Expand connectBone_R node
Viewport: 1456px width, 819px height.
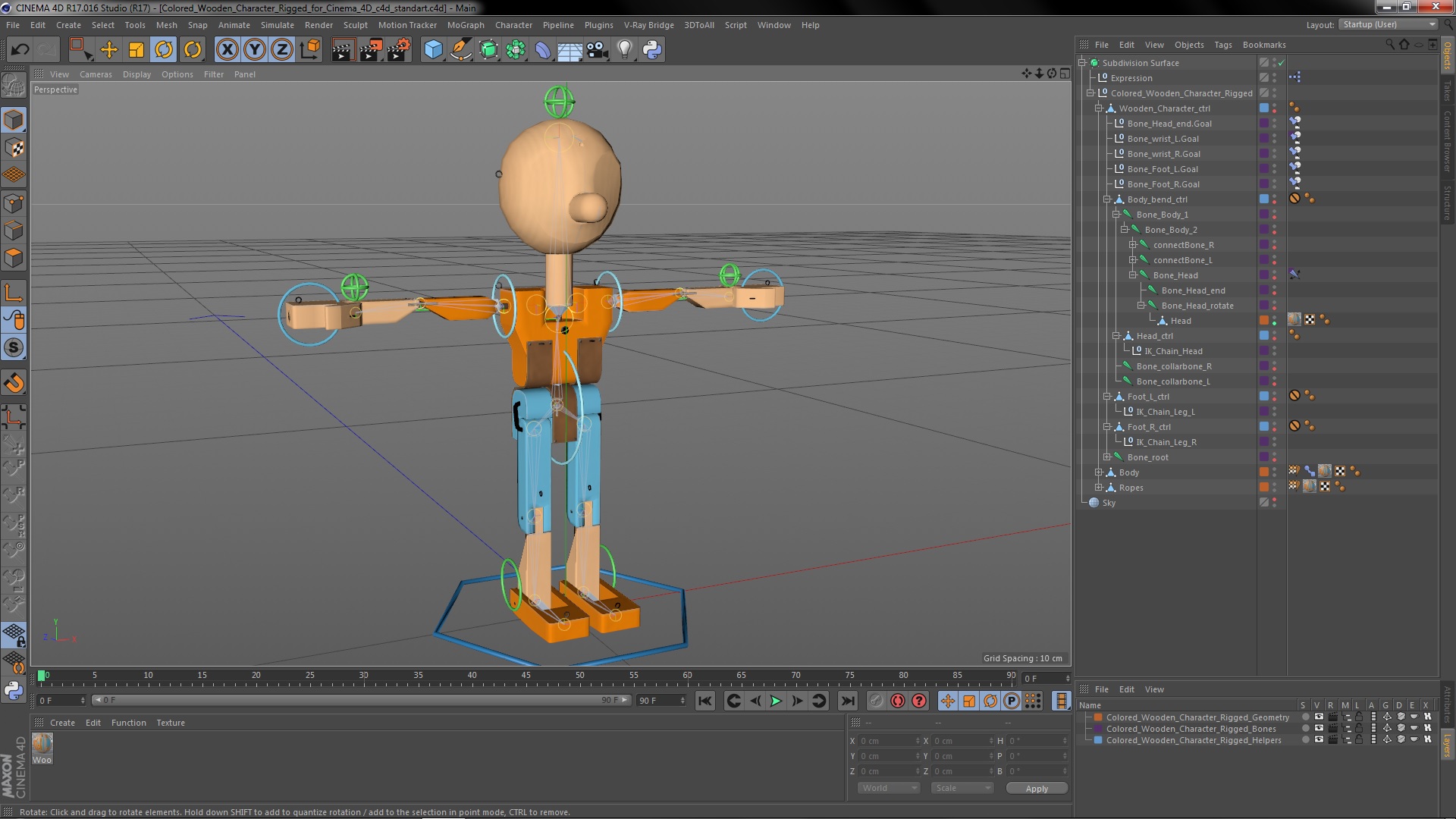click(x=1132, y=245)
